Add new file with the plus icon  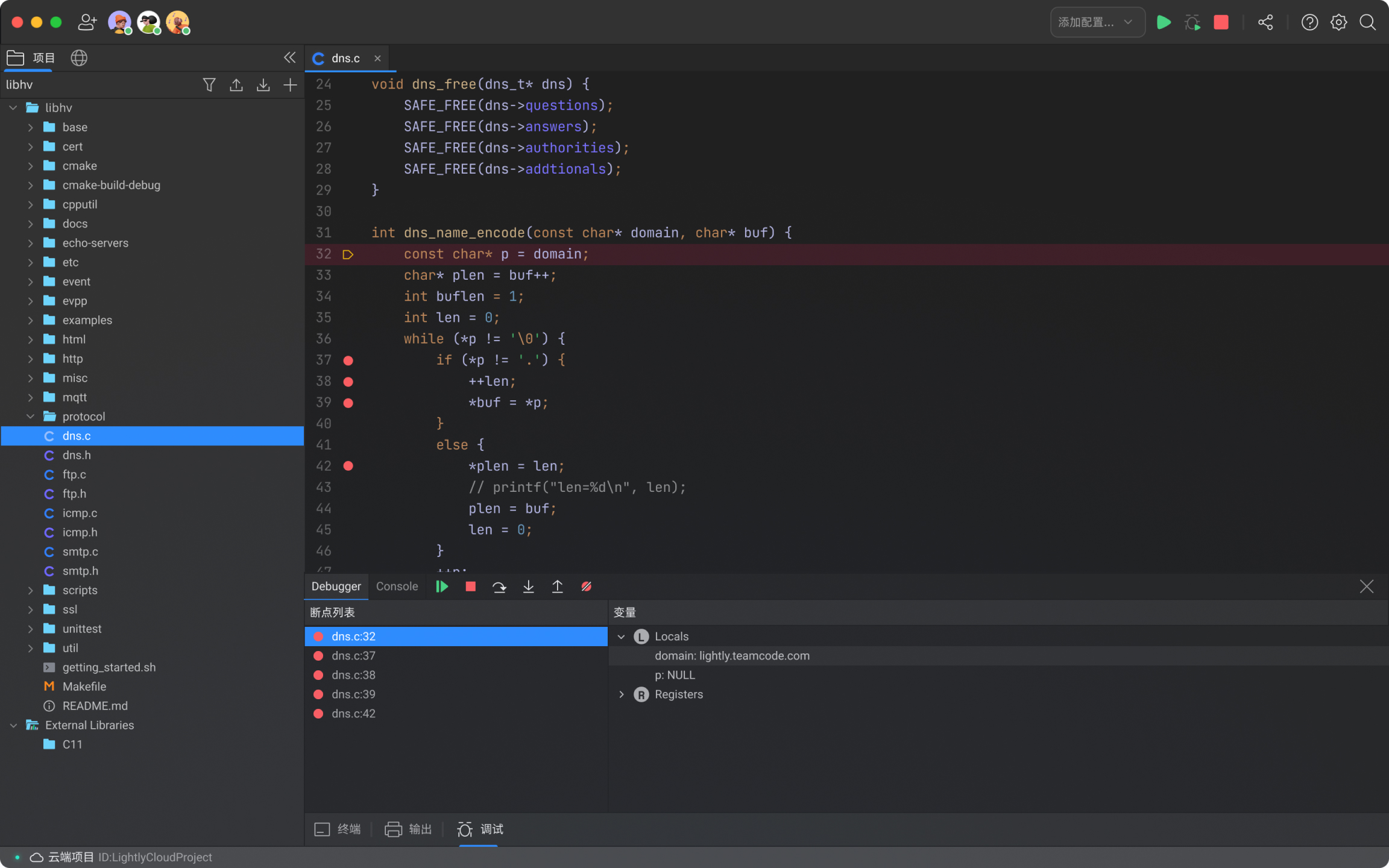[290, 84]
